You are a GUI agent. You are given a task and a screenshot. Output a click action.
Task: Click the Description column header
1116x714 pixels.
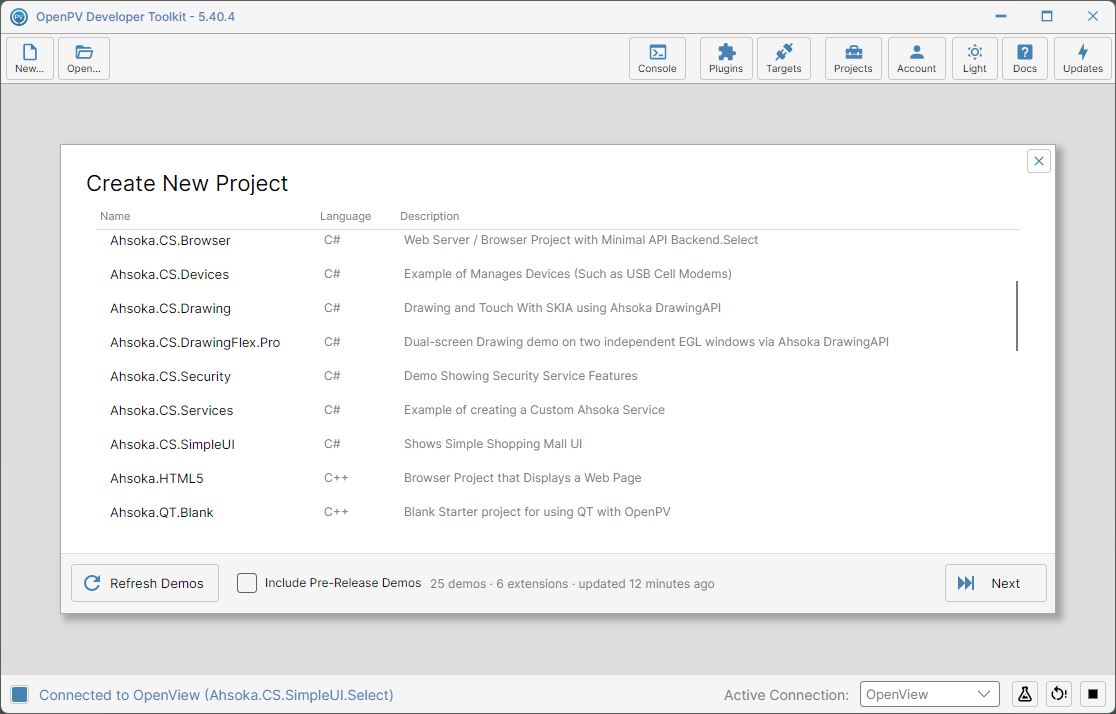point(429,216)
